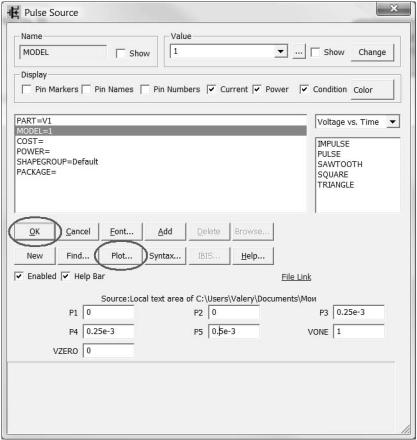Click the Change button
Image resolution: width=417 pixels, height=440 pixels.
point(372,52)
